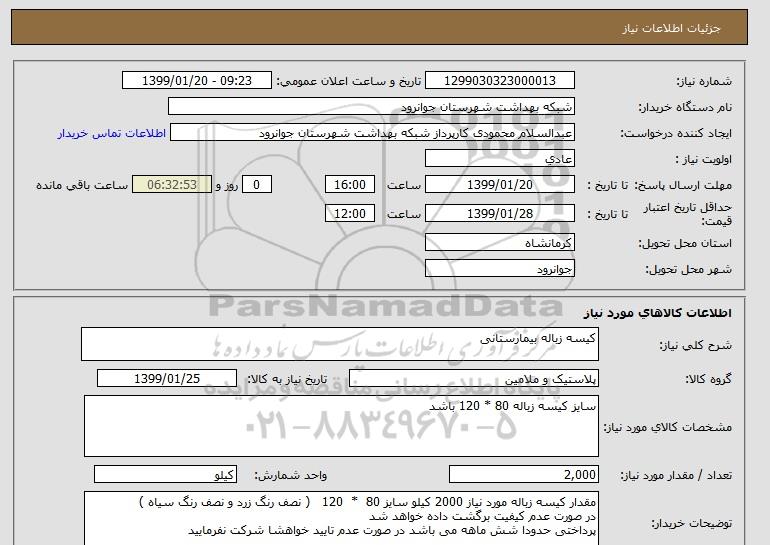Select delivery province field کرمانشاه
Screen dimensions: 770x545
[499, 243]
